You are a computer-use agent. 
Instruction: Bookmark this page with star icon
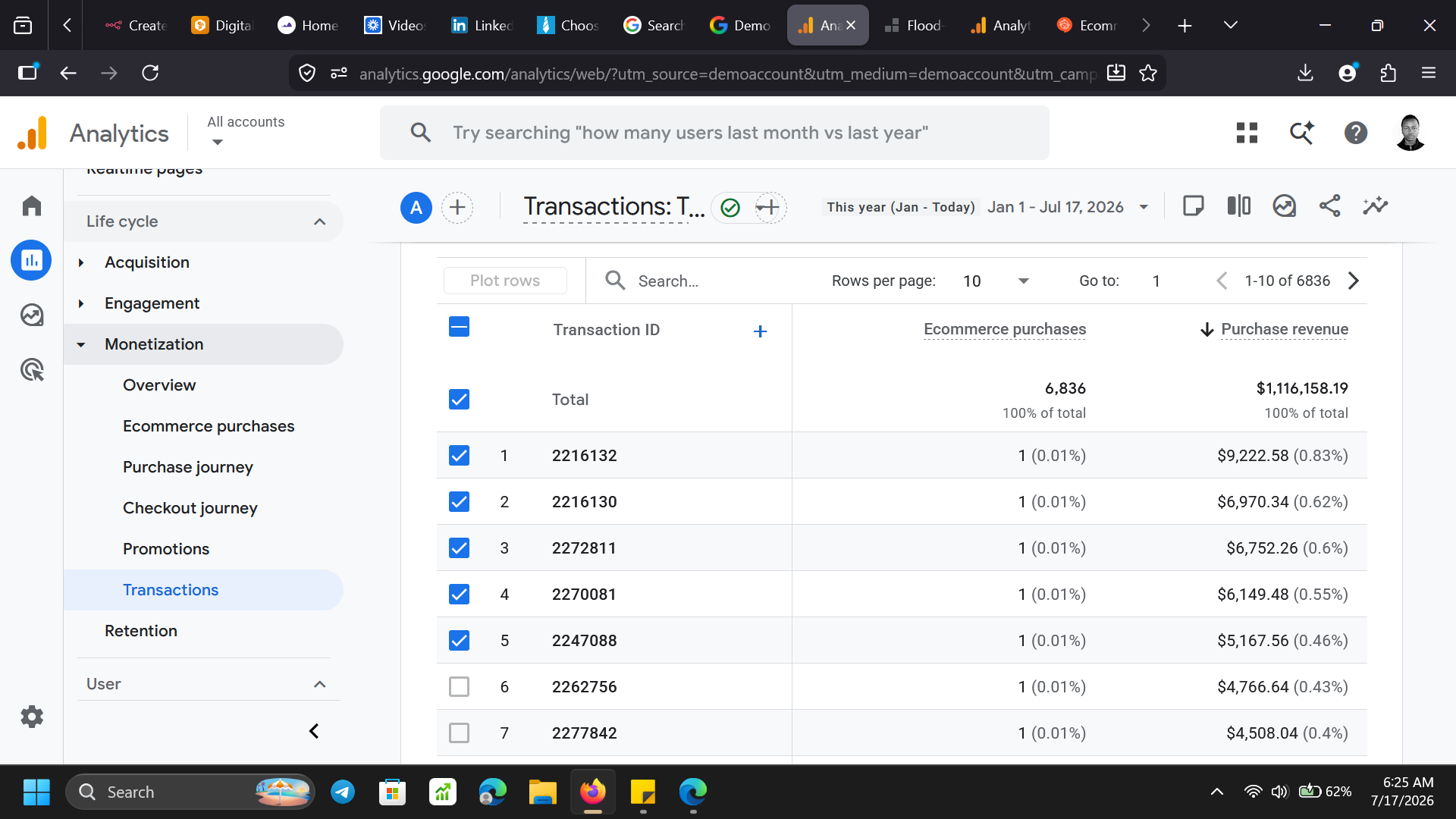click(1148, 73)
